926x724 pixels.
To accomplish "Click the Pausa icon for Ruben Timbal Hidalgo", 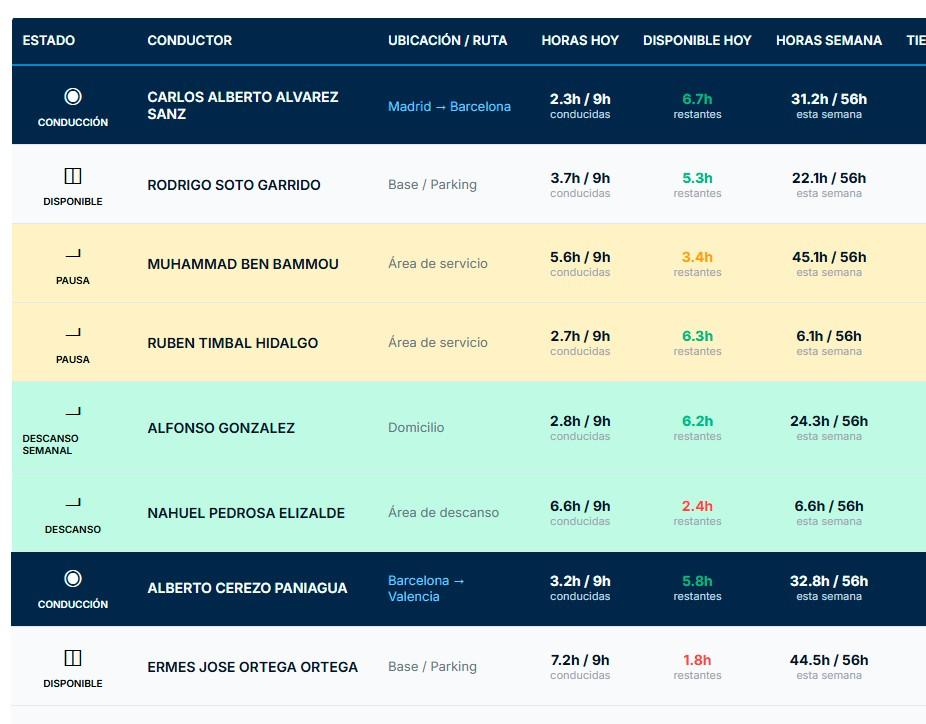I will (73, 333).
